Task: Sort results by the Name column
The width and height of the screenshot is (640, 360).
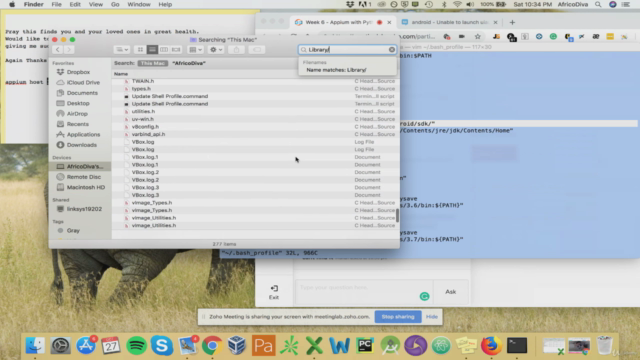Action: point(121,74)
